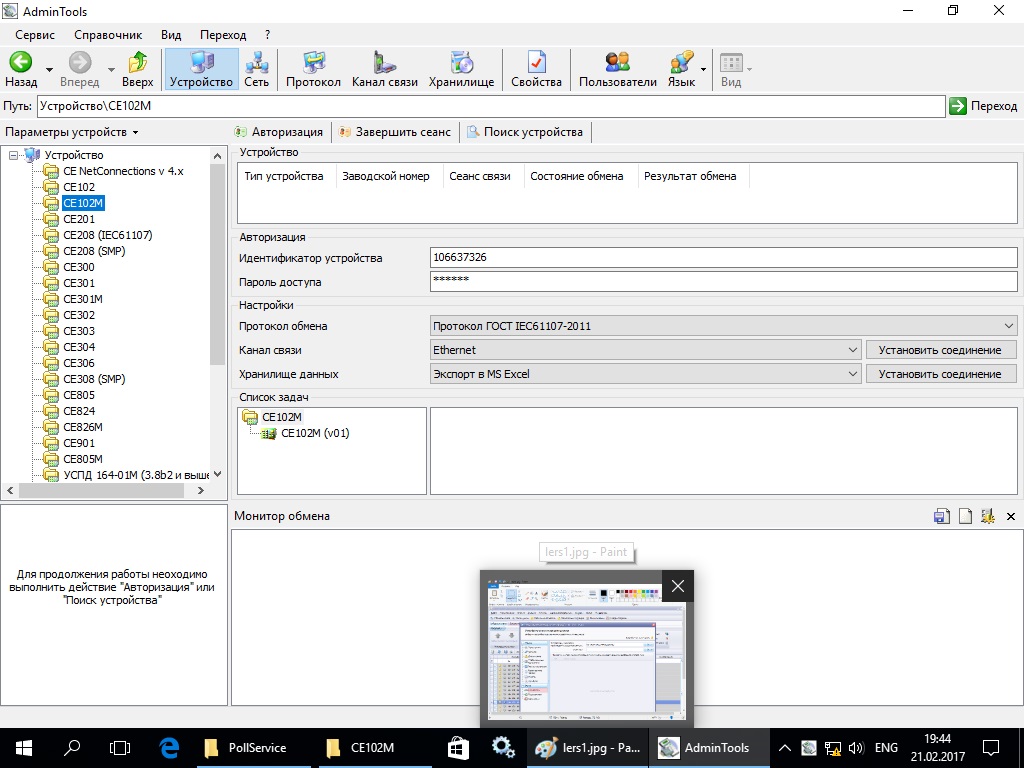Collapse the Устройство tree root node
Image resolution: width=1024 pixels, height=768 pixels.
(x=13, y=155)
